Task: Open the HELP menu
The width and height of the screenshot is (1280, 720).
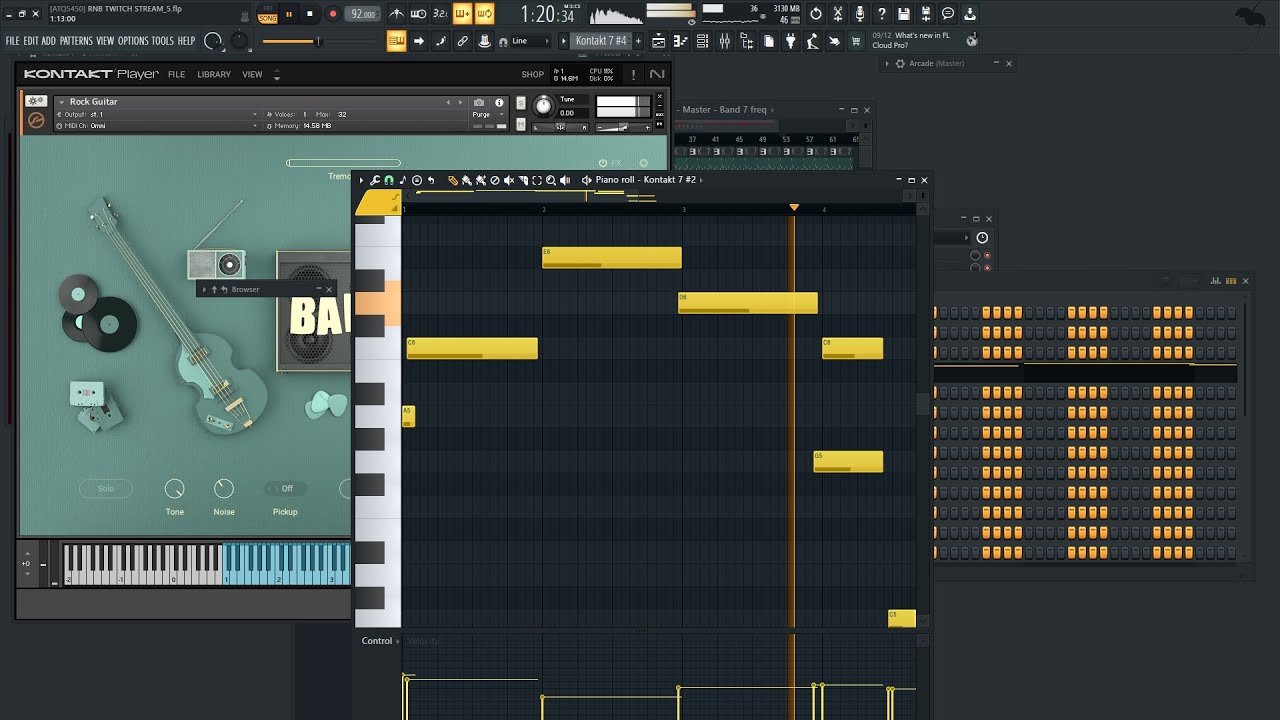Action: click(x=186, y=41)
